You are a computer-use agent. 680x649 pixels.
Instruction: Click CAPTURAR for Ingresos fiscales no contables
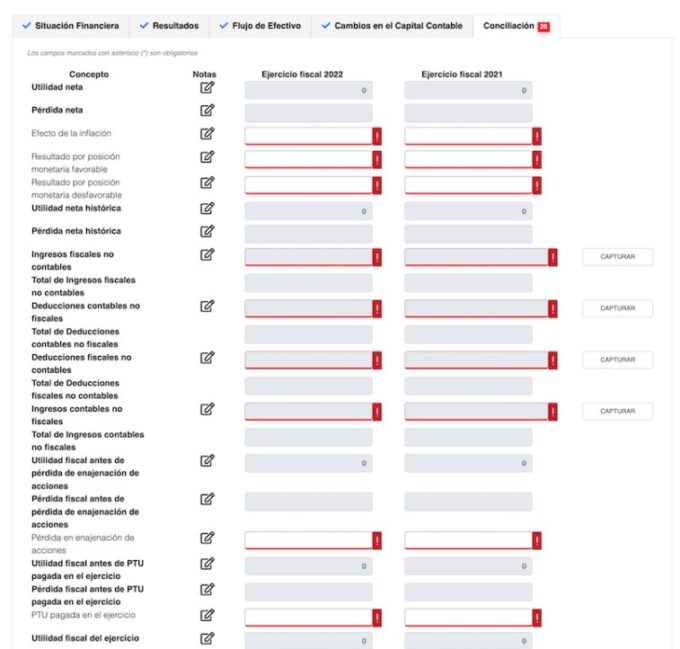point(617,257)
